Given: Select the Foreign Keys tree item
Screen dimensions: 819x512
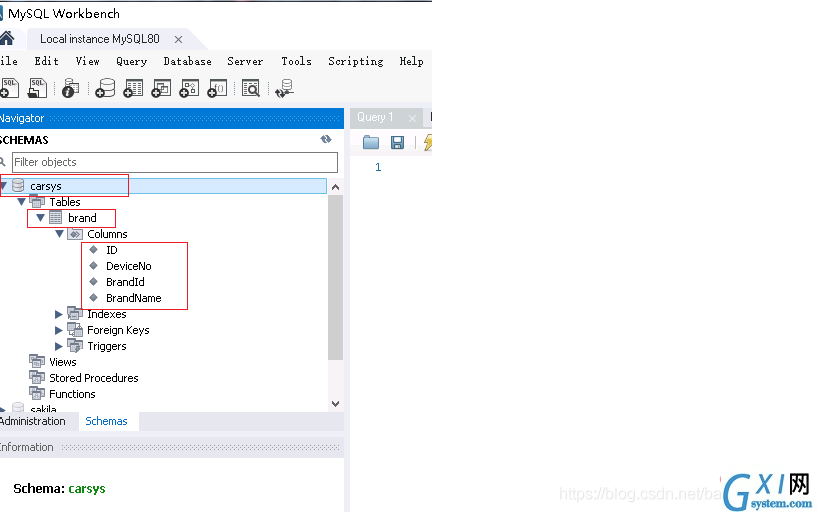Looking at the screenshot, I should (x=118, y=330).
